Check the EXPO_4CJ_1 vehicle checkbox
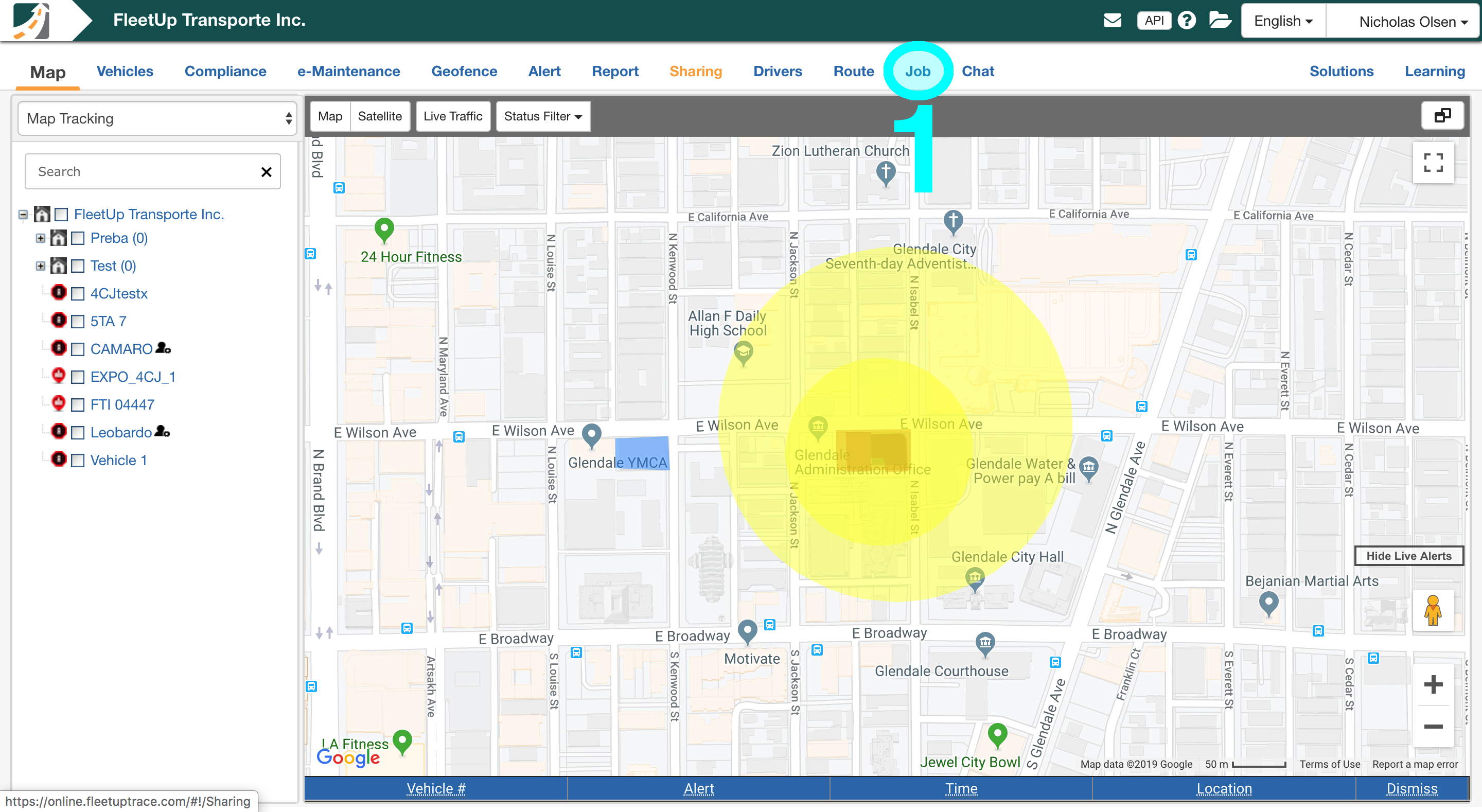 click(x=78, y=377)
